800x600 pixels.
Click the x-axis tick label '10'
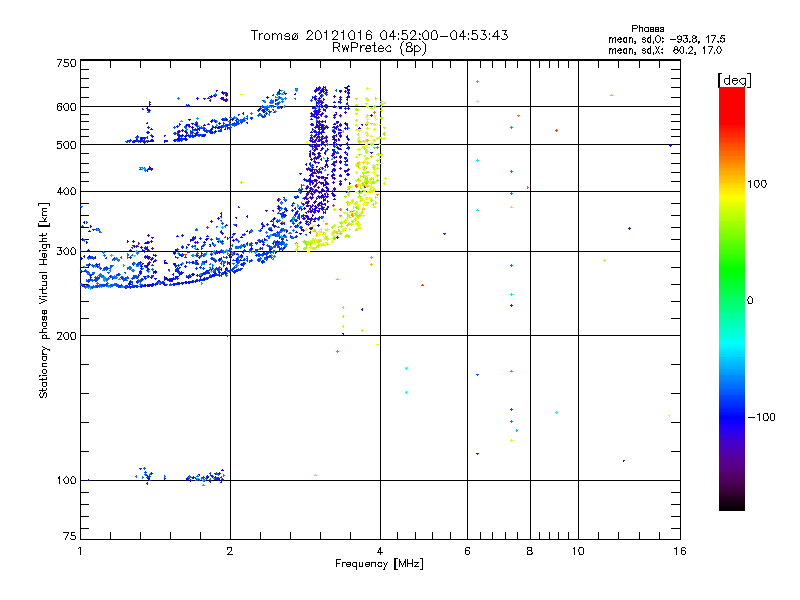coord(578,551)
